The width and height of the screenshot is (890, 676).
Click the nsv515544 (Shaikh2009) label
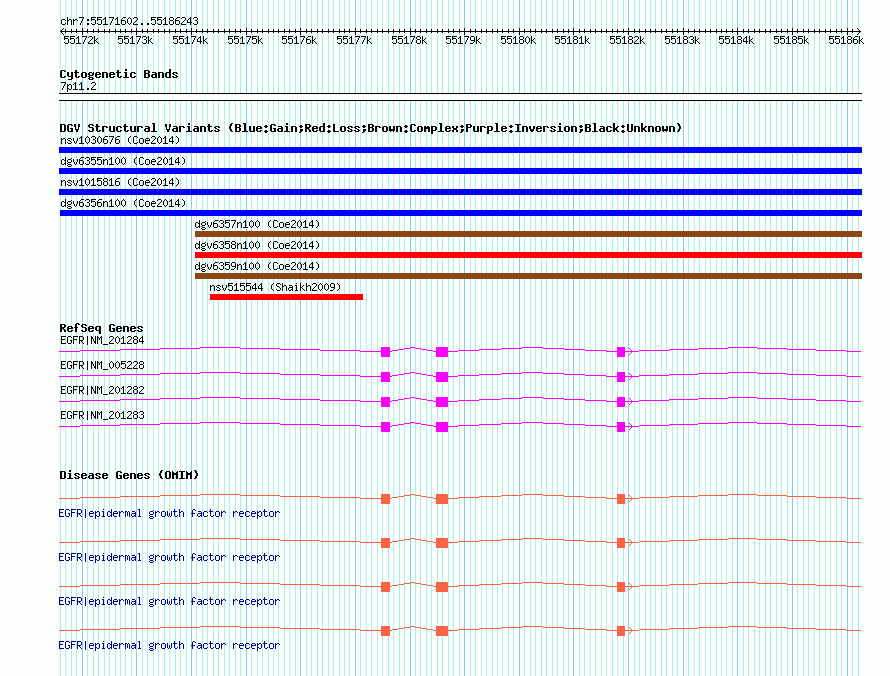tap(275, 287)
